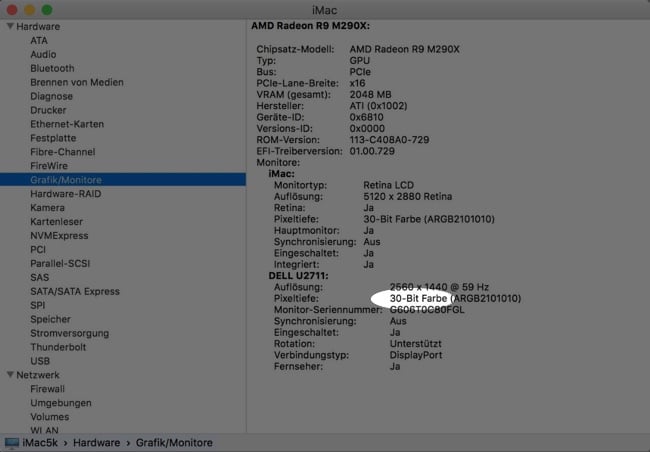The image size is (650, 452).
Task: Click EFI-Treiberversion value 01.00.729
Action: point(372,151)
